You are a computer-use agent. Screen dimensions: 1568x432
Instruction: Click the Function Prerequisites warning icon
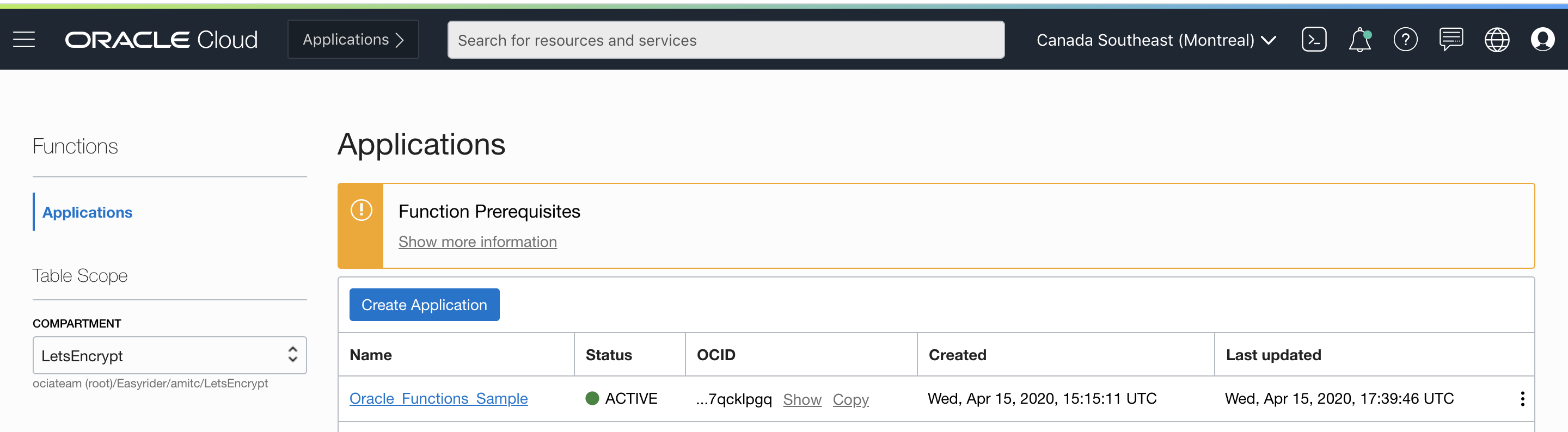pyautogui.click(x=361, y=210)
